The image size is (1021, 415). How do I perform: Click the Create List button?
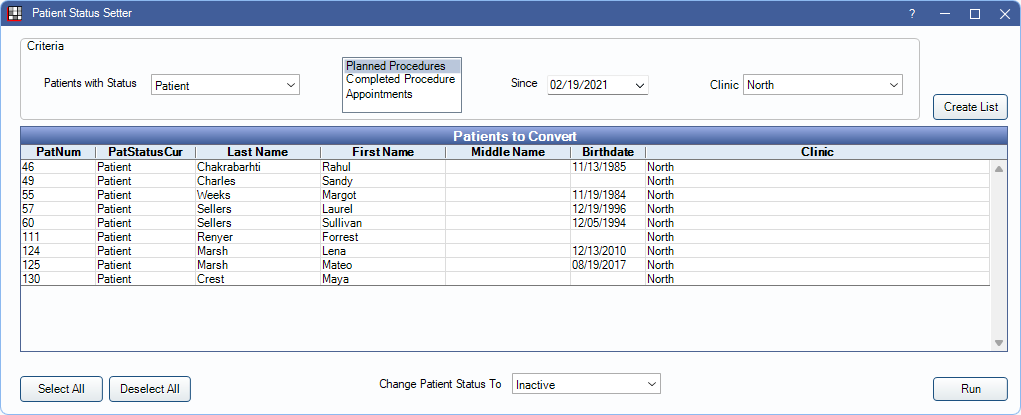coord(970,107)
